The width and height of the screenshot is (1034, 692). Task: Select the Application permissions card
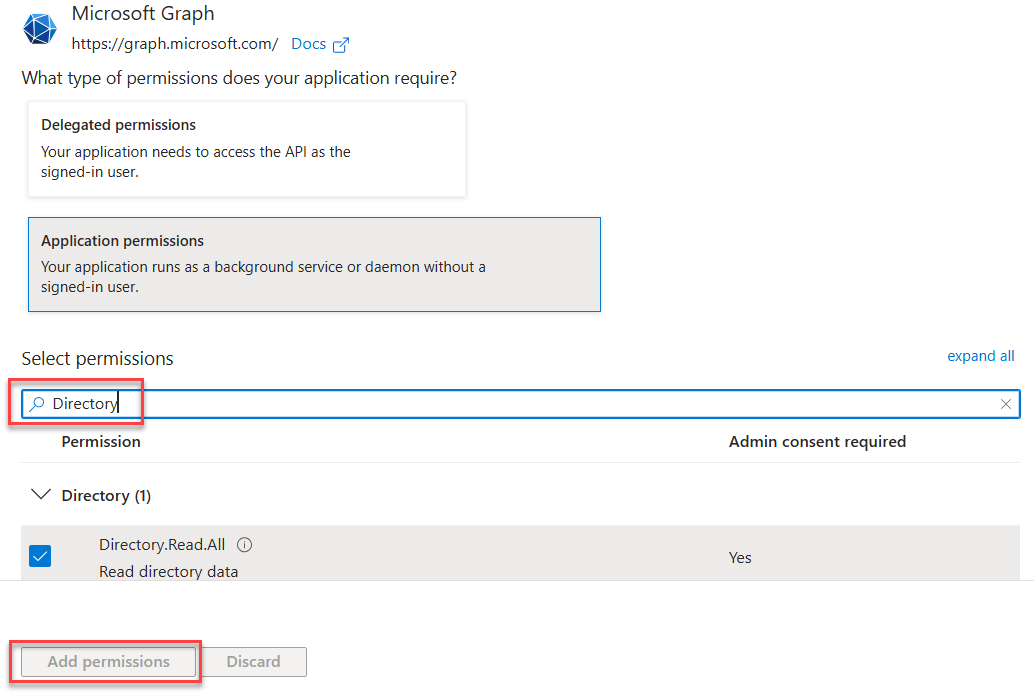(314, 264)
